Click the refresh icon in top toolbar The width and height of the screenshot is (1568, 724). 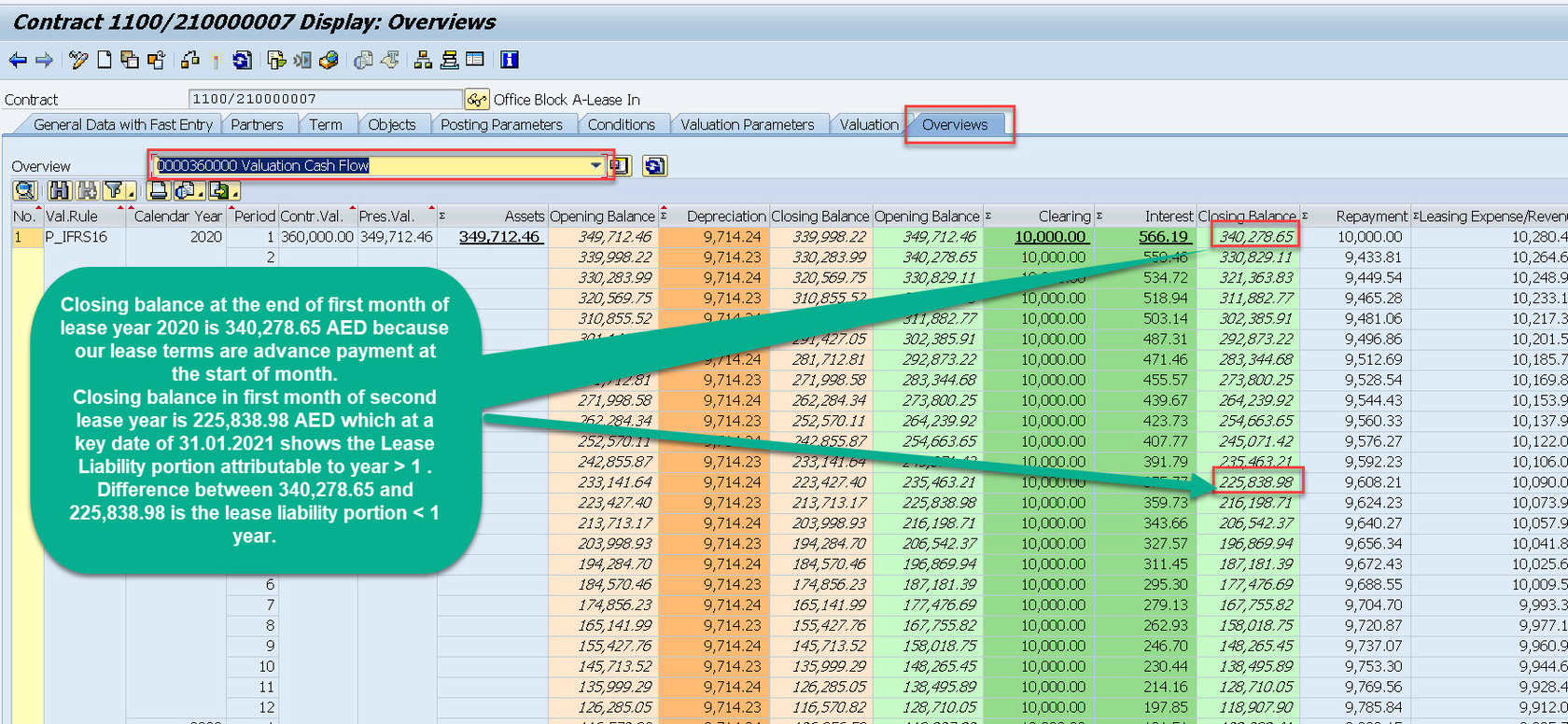243,61
